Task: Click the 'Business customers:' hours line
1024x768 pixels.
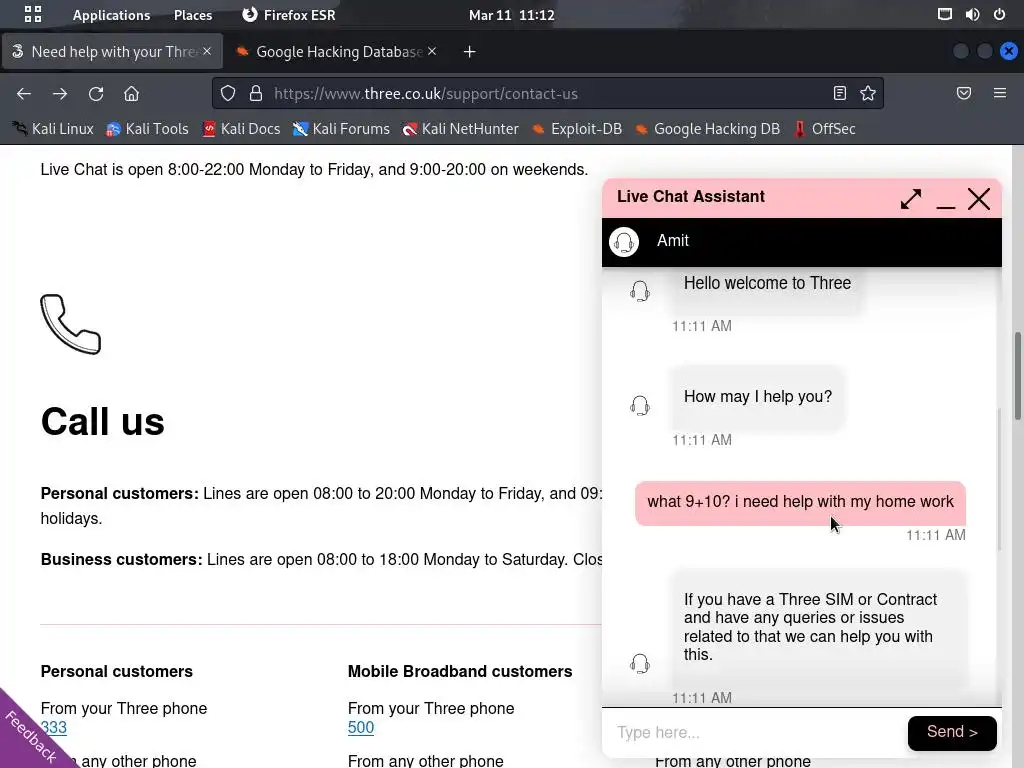Action: (321, 560)
